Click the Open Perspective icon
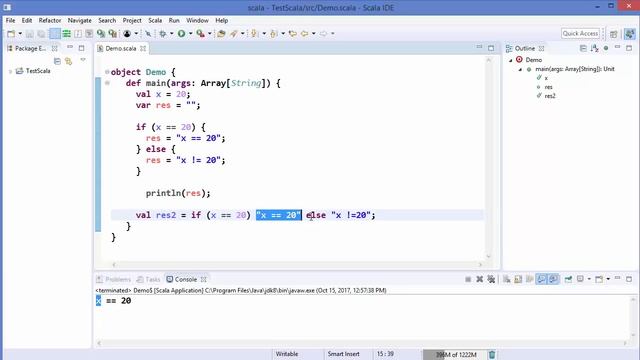Viewport: 640px width, 360px height. point(613,34)
